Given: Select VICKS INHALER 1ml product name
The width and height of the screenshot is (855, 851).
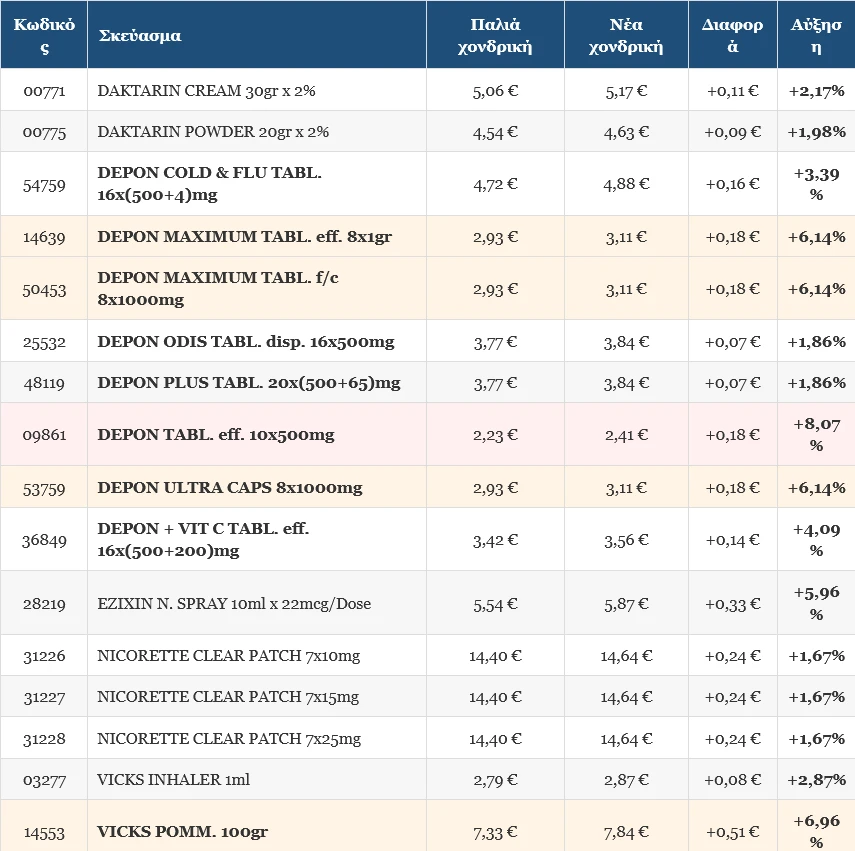Looking at the screenshot, I should 173,780.
